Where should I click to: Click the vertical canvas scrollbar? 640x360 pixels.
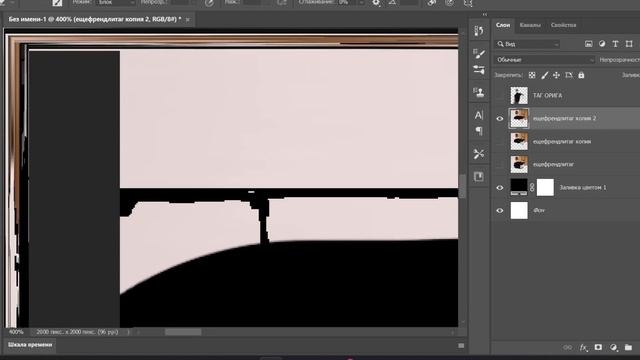462,186
